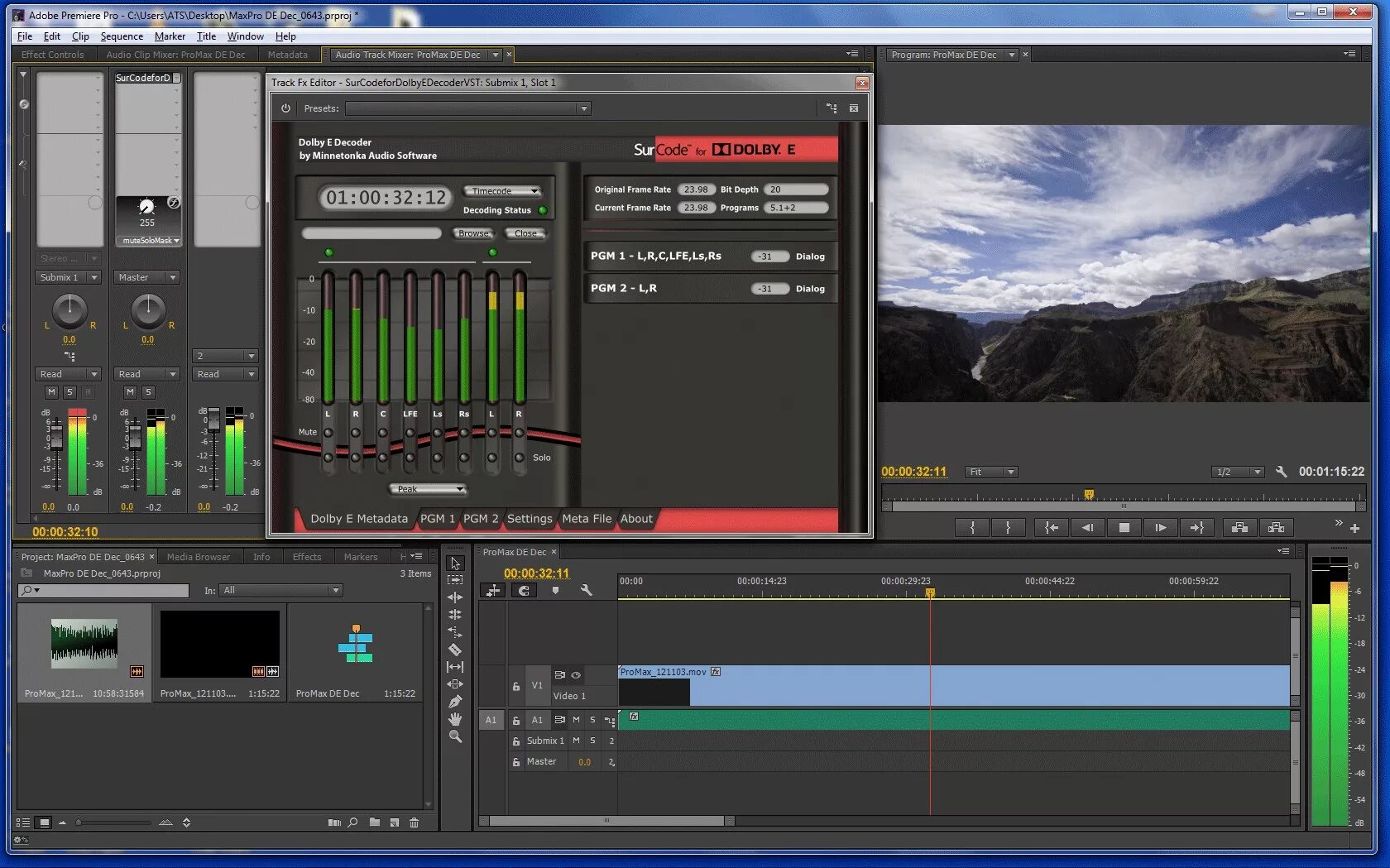Switch to the Effect Controls tab
The width and height of the screenshot is (1390, 868).
52,55
